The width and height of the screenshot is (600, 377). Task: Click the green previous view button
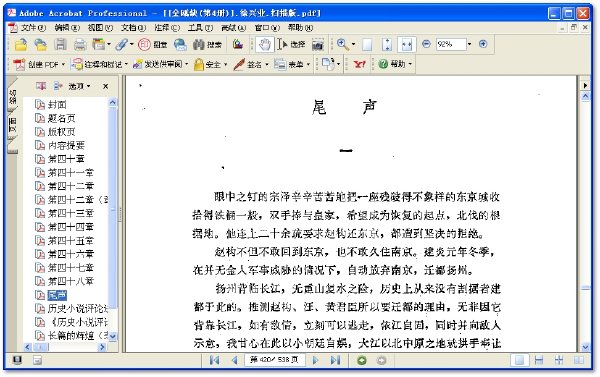click(x=362, y=361)
